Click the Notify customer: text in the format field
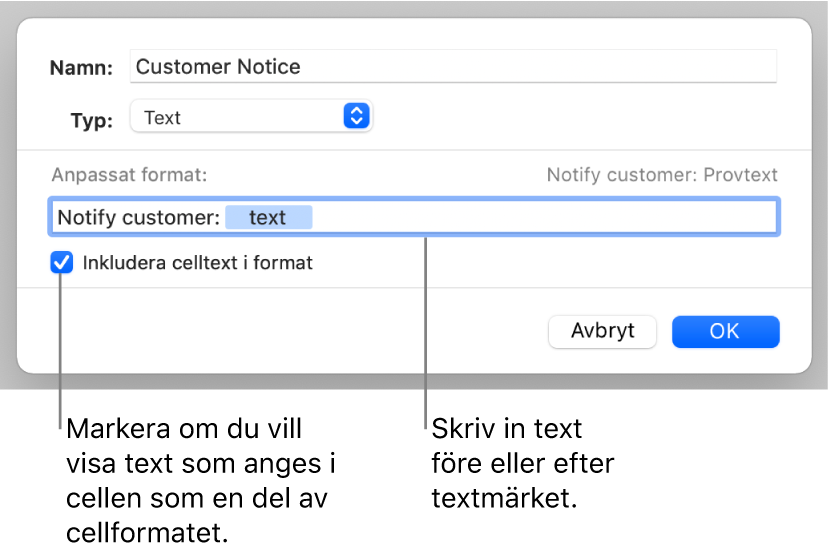828x558 pixels. coord(138,217)
